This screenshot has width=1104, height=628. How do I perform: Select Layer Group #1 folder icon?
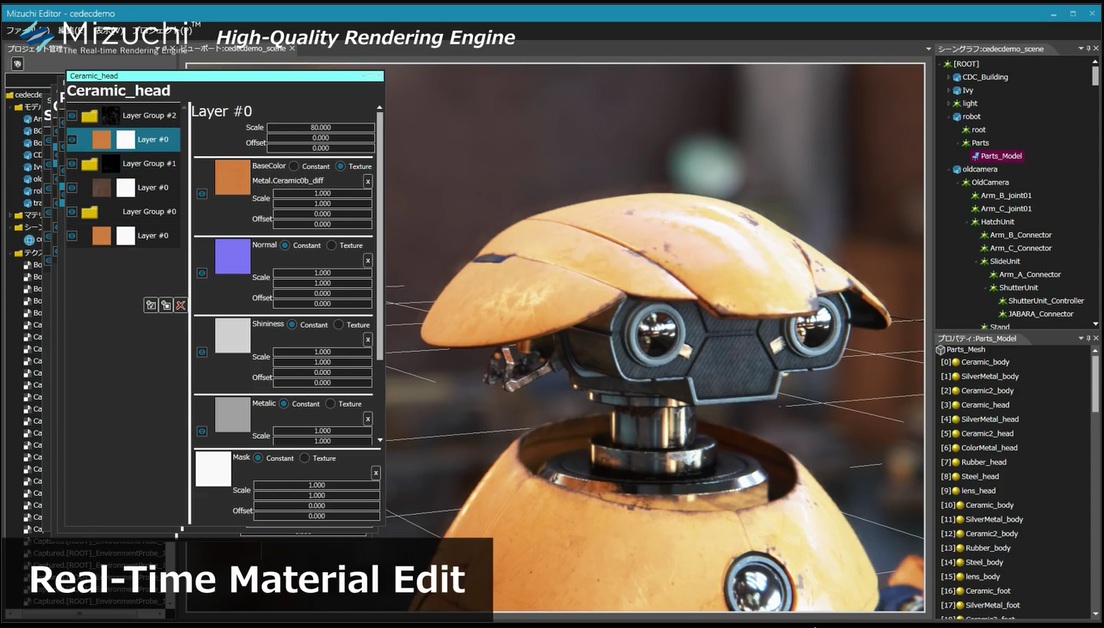pos(89,163)
